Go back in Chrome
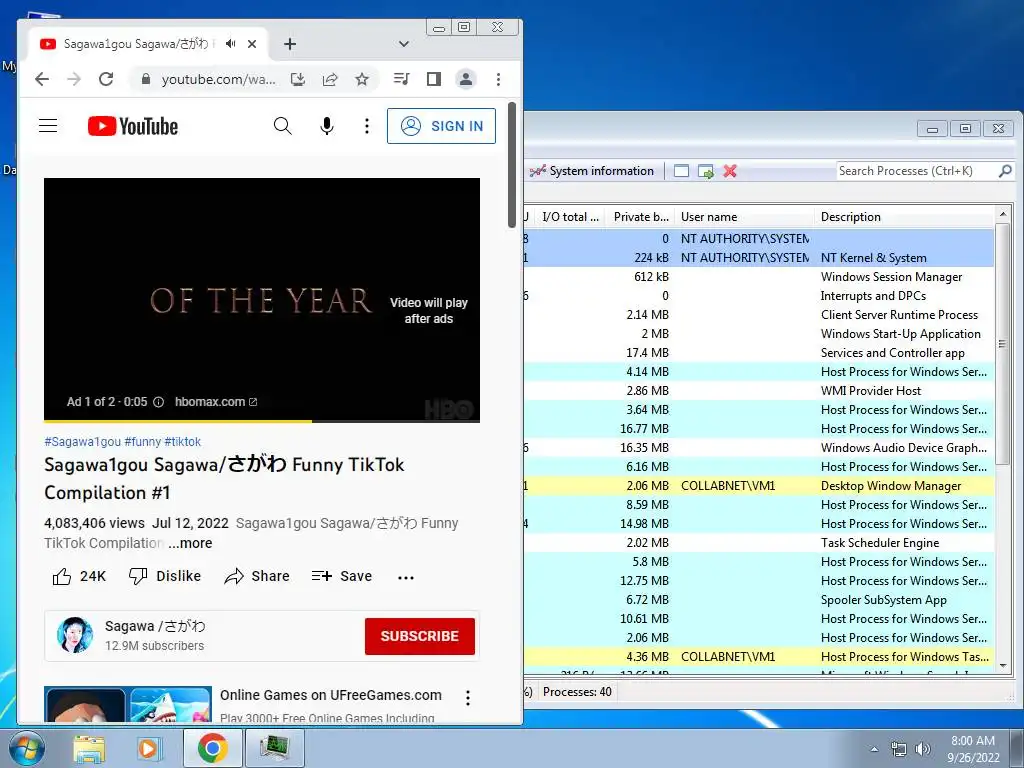This screenshot has width=1024, height=768. 42,79
